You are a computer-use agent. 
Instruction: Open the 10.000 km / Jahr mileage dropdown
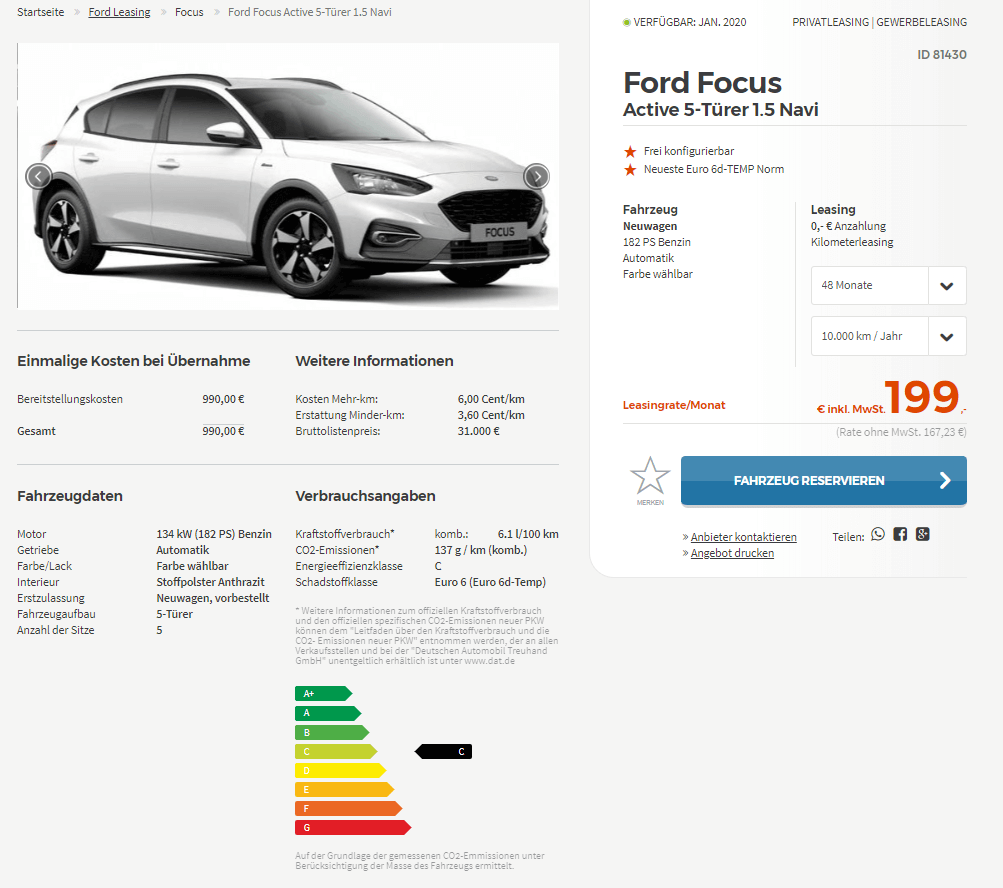click(888, 336)
